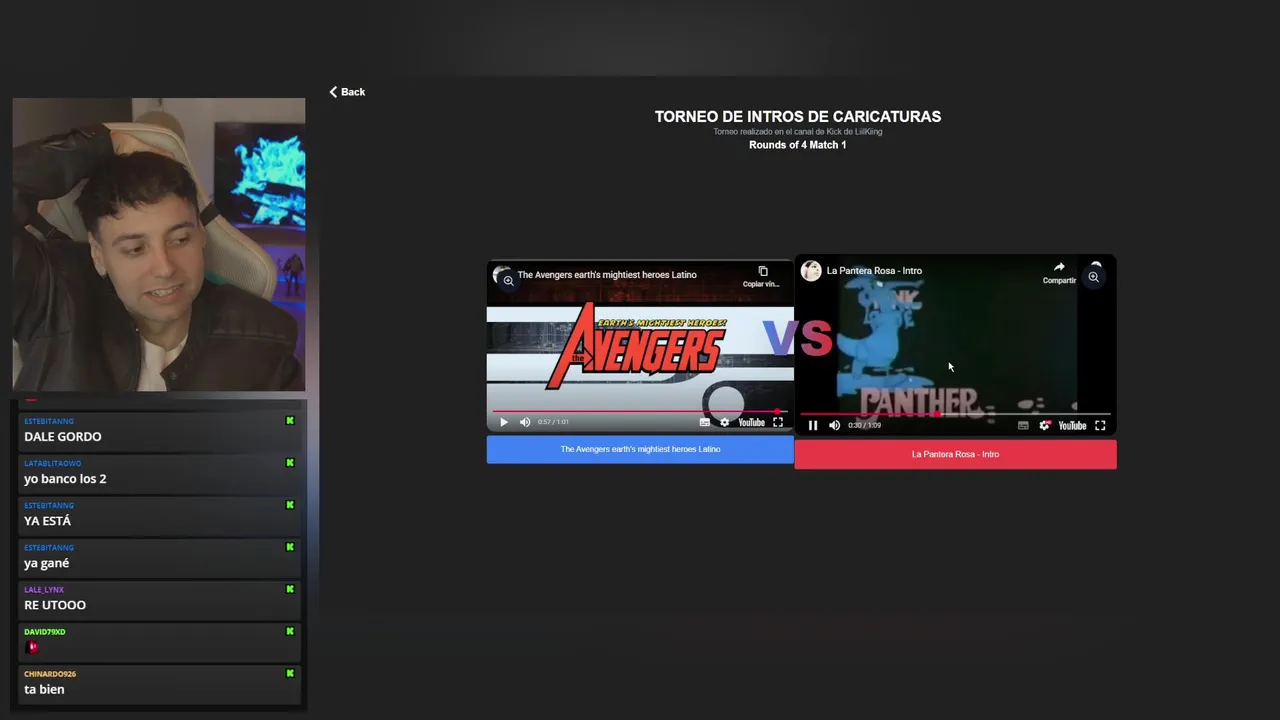1280x720 pixels.
Task: Select chat message ta bien
Action: [44, 689]
